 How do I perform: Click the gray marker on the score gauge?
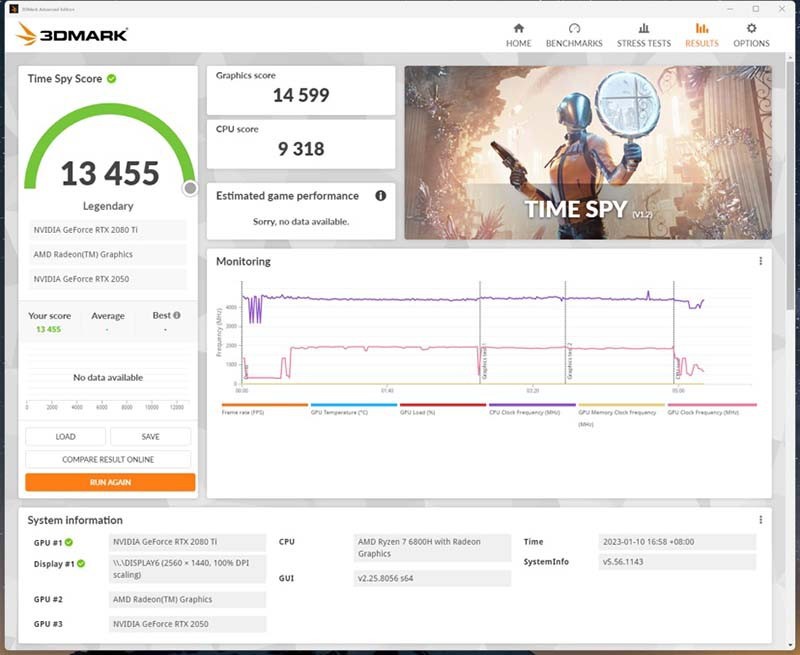[190, 188]
